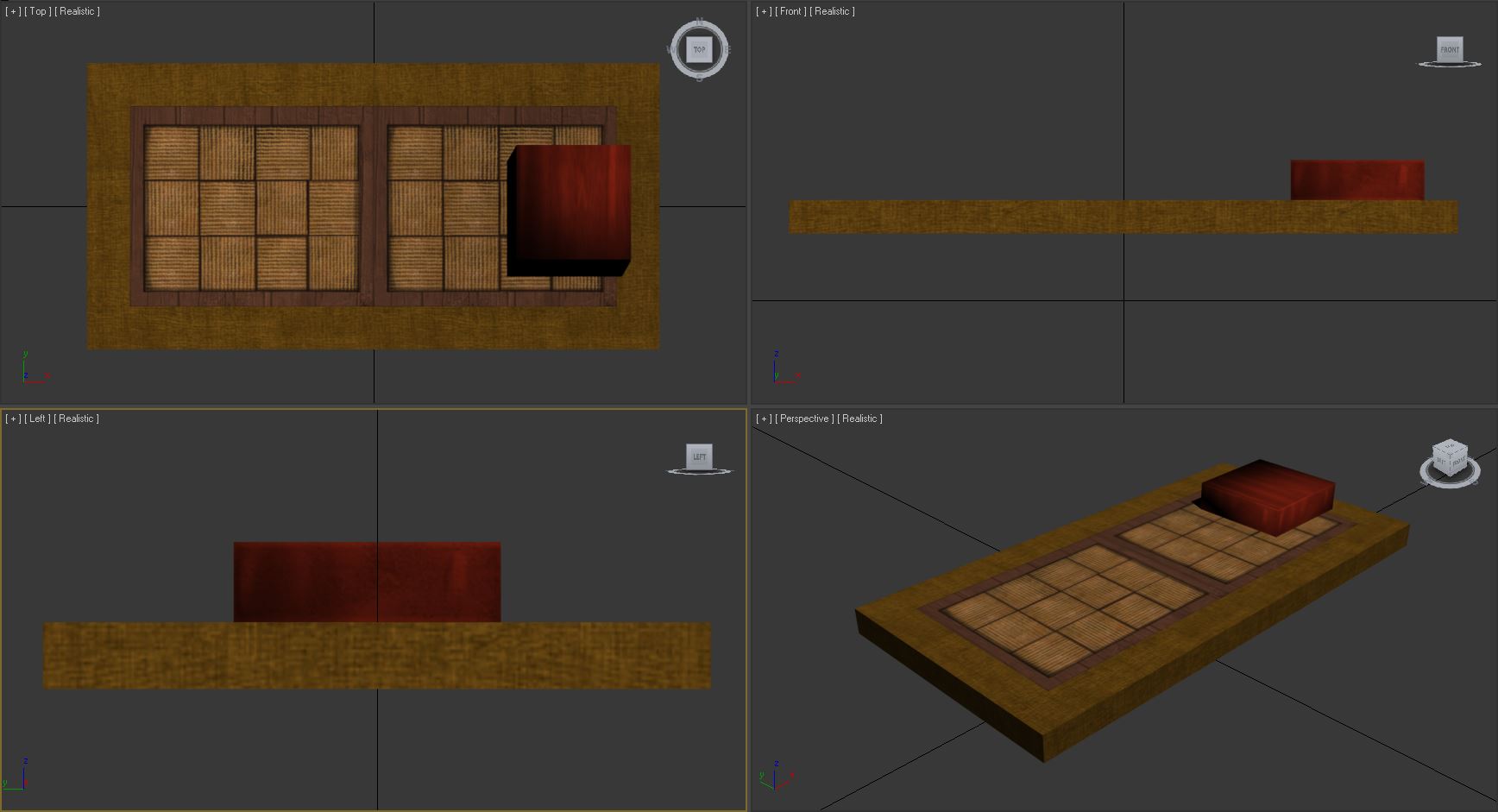Open the Front view label menu
The height and width of the screenshot is (812, 1498).
pos(791,11)
